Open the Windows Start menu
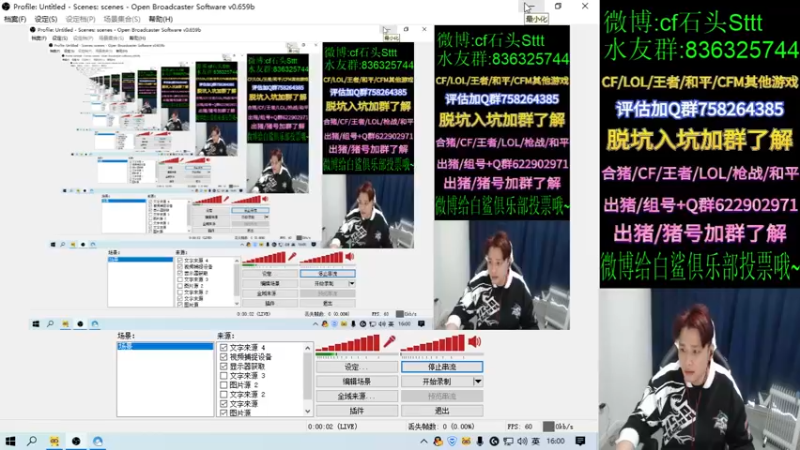The width and height of the screenshot is (800, 450). pyautogui.click(x=10, y=441)
